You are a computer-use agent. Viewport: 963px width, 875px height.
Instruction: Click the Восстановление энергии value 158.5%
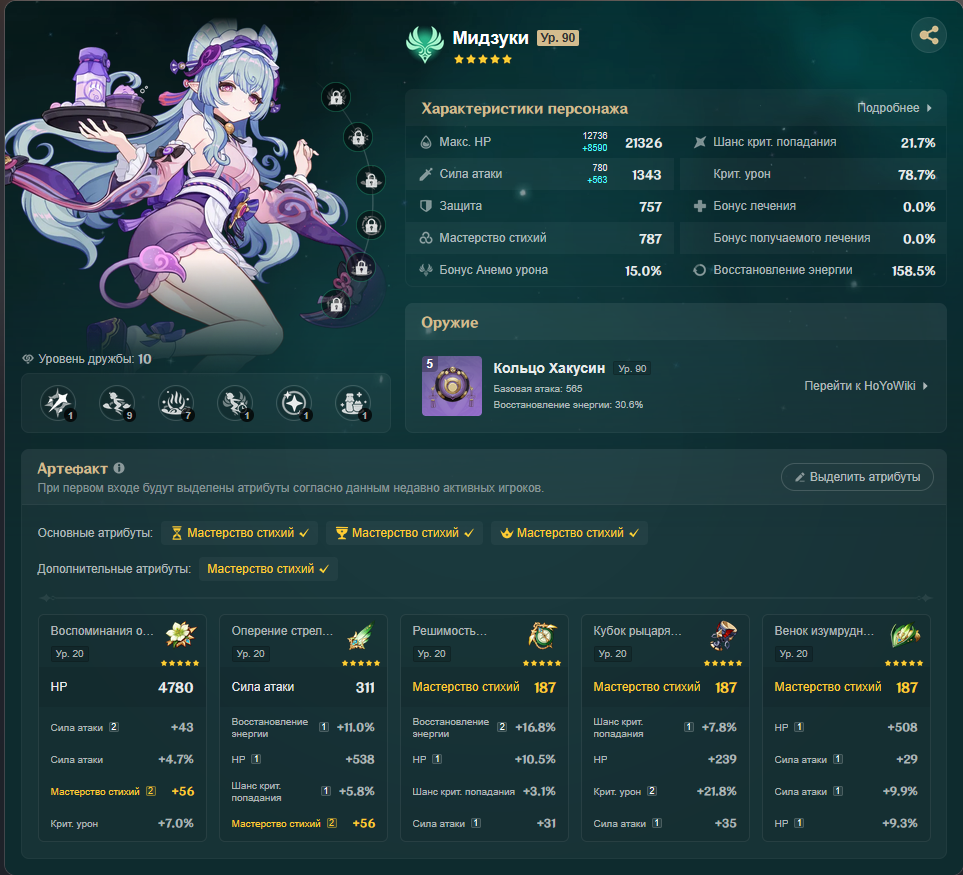(x=913, y=271)
